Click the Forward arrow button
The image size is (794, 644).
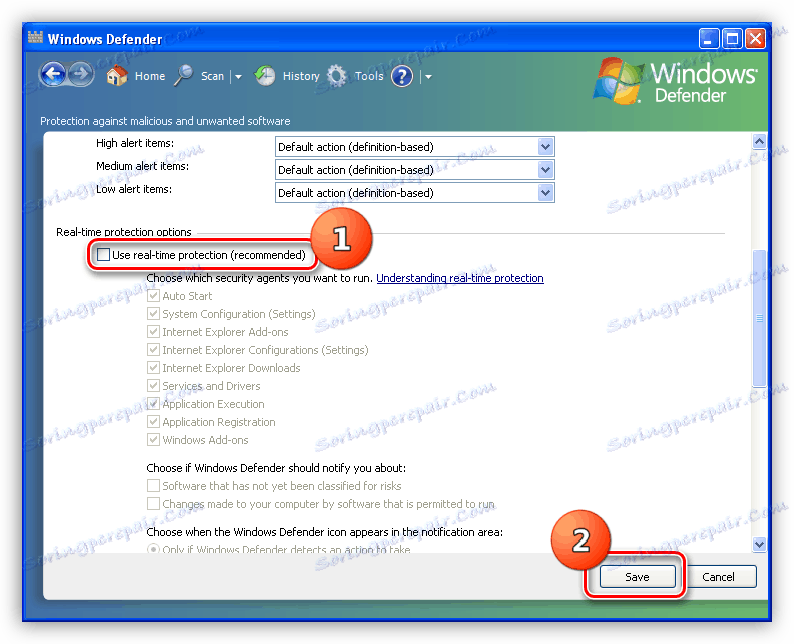pyautogui.click(x=81, y=75)
